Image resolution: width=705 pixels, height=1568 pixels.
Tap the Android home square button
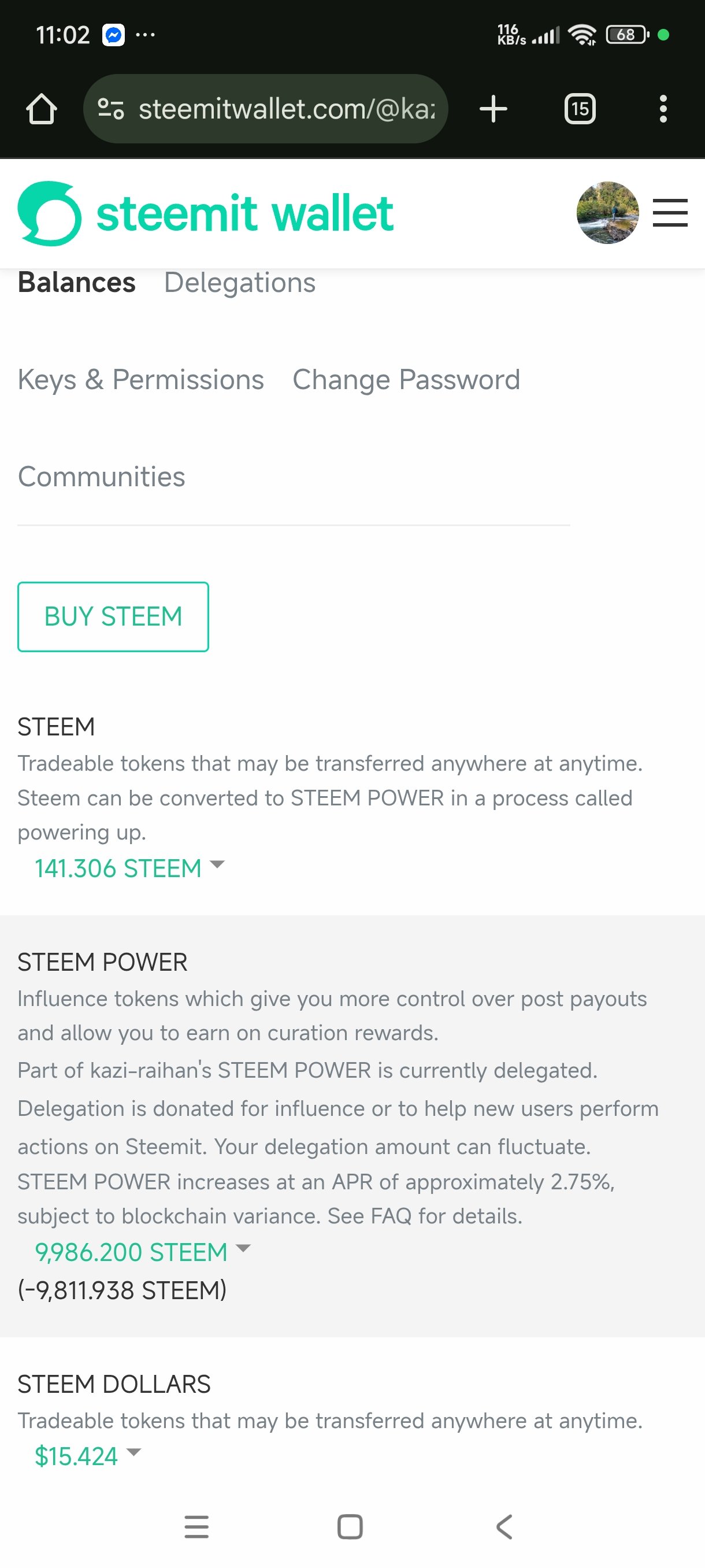click(x=350, y=1527)
